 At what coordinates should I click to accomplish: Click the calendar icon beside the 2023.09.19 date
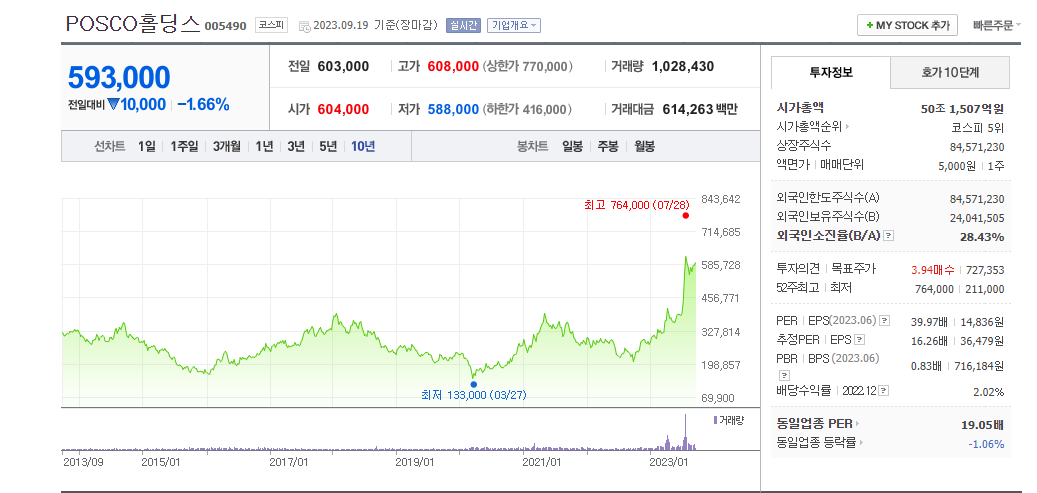304,26
